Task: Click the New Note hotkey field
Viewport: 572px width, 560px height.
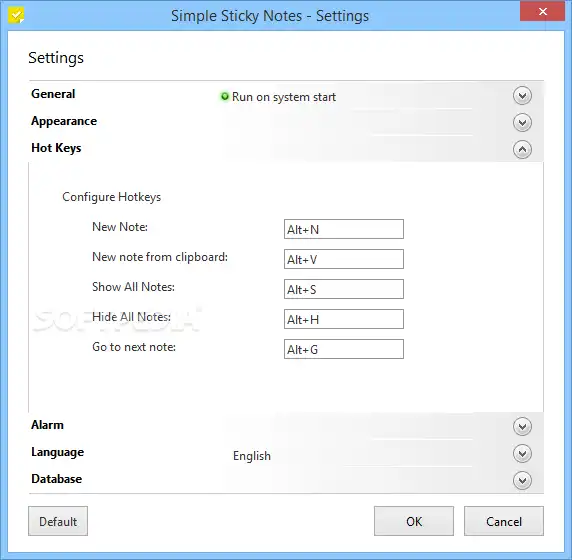Action: pyautogui.click(x=344, y=229)
